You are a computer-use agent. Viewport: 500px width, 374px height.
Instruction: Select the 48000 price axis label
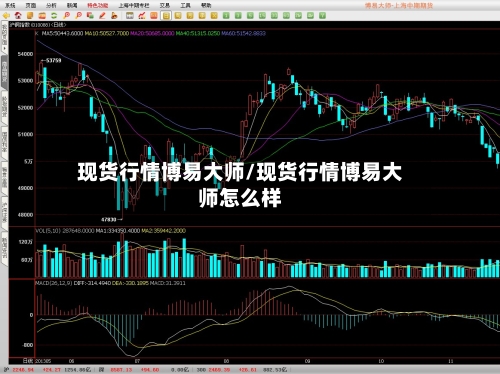pyautogui.click(x=25, y=215)
